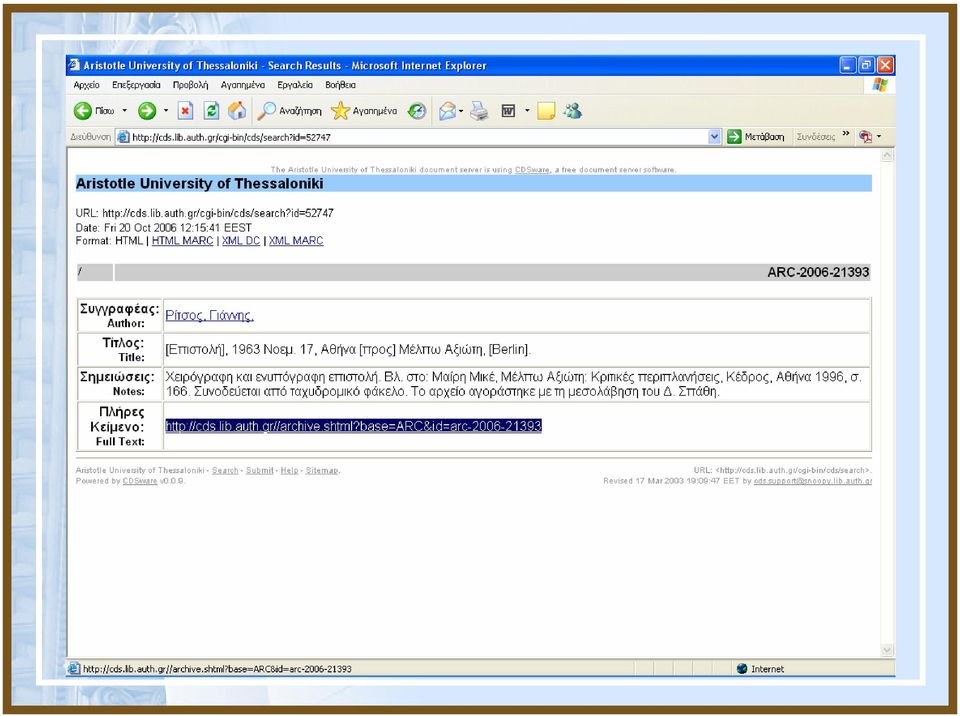The image size is (960, 716).
Task: Open the Βοήθεια menu
Action: (x=340, y=85)
